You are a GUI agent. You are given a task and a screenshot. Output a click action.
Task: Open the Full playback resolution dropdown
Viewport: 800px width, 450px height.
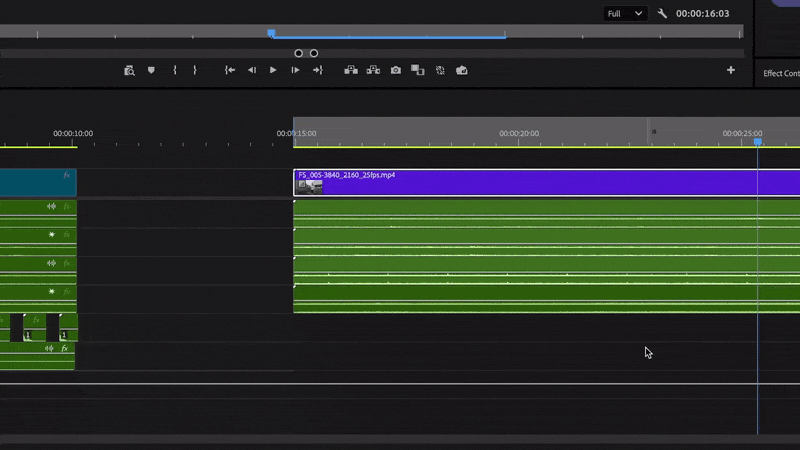(625, 14)
